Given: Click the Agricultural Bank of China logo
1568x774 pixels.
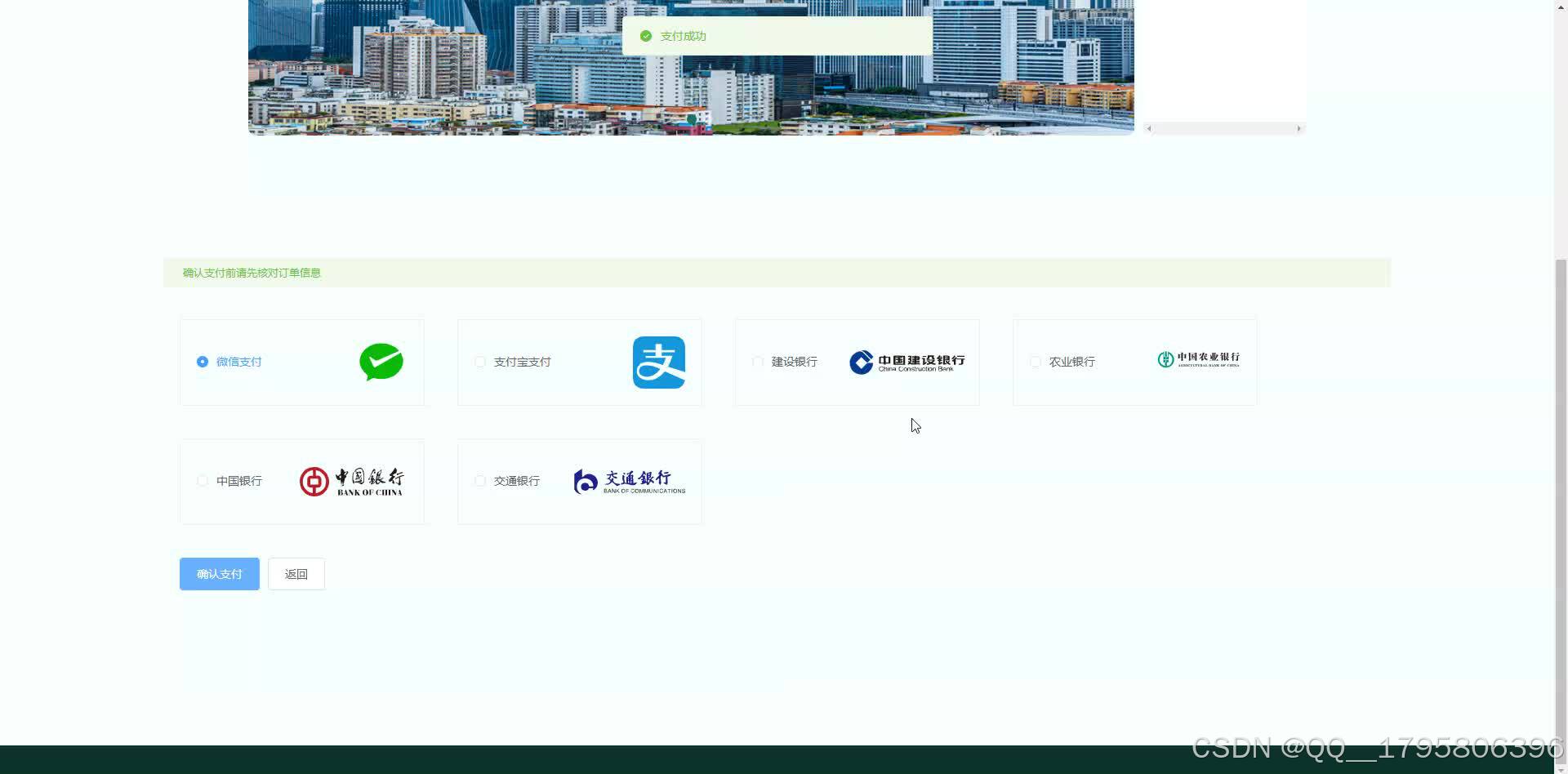Looking at the screenshot, I should pos(1198,359).
